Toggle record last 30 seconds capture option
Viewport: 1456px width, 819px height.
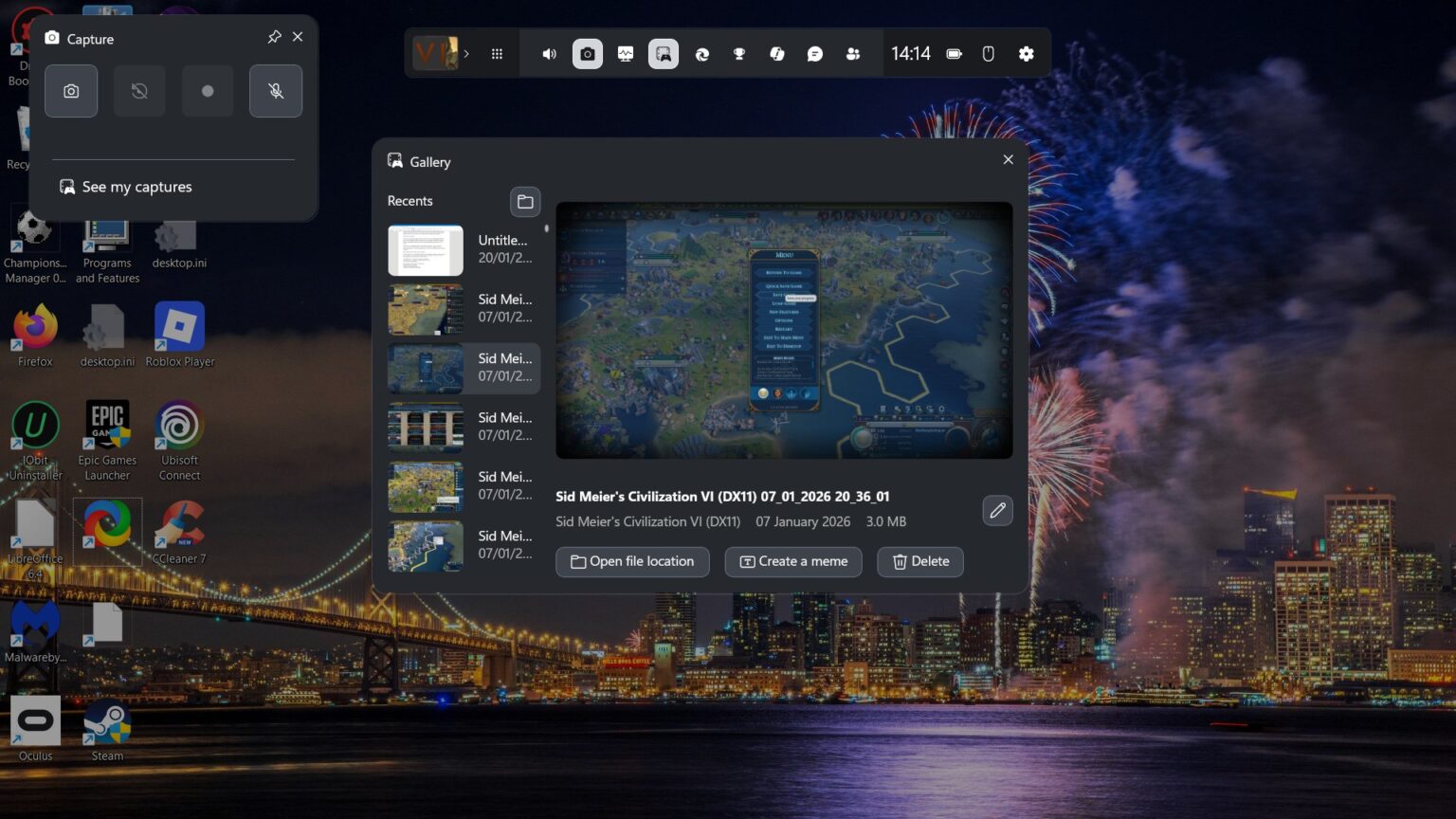(139, 91)
